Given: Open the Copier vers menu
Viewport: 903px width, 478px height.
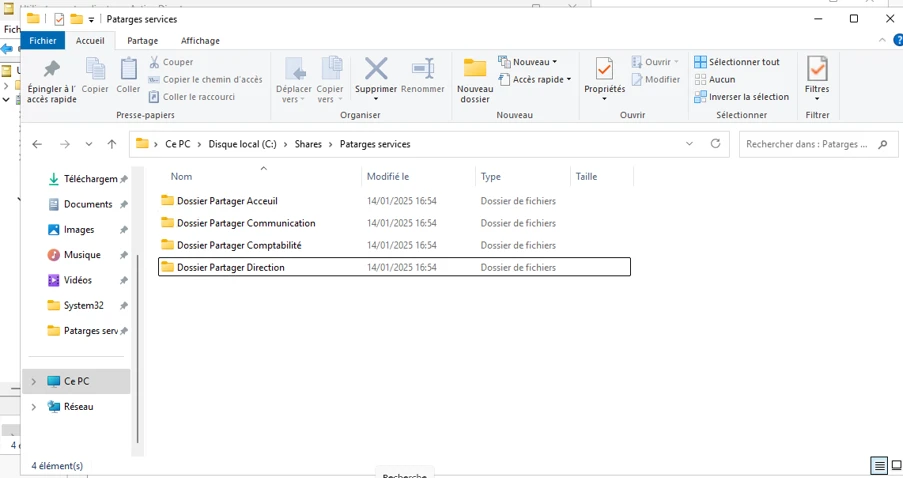Looking at the screenshot, I should click(x=329, y=80).
